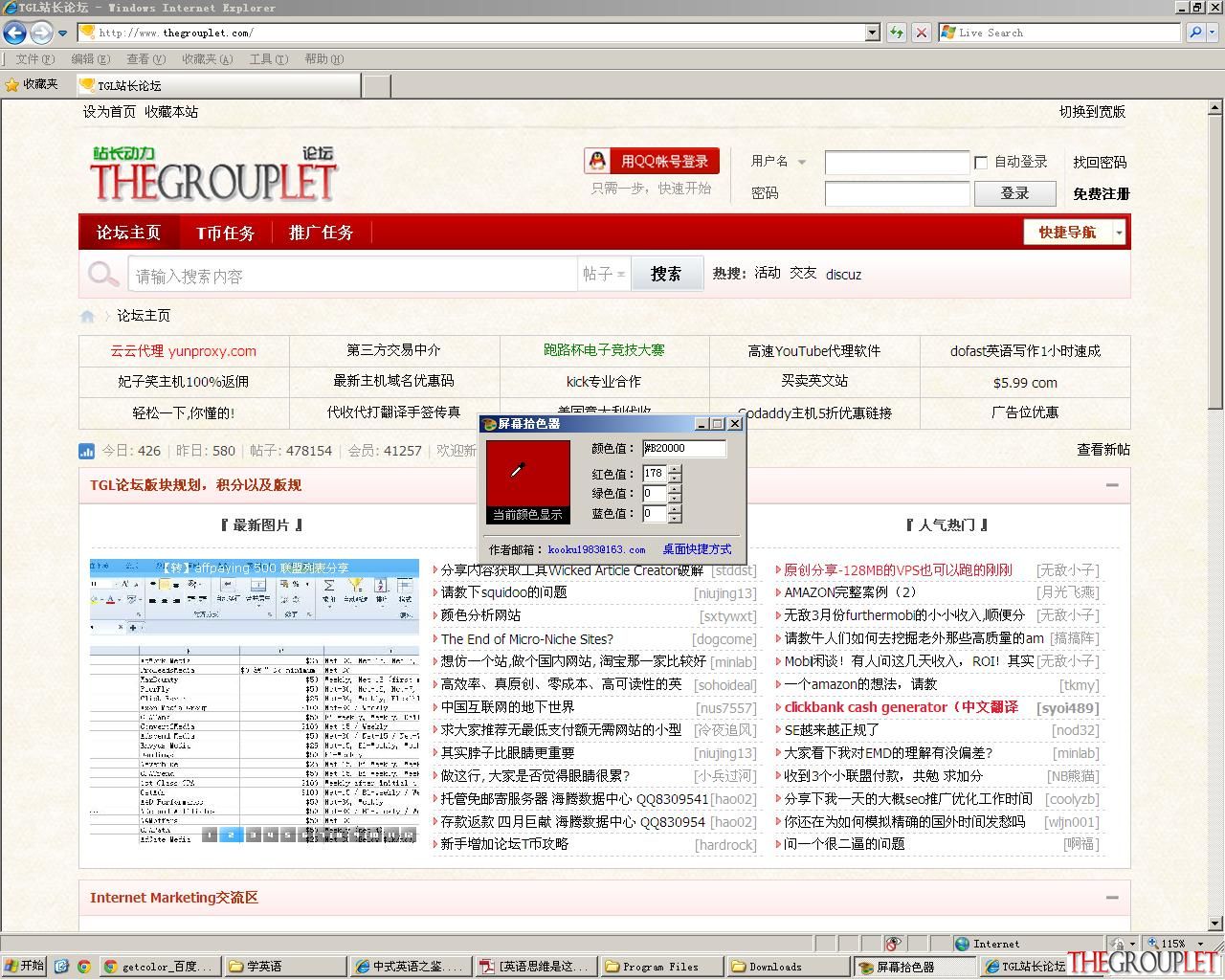Click the QQ penguin login icon
This screenshot has width=1225, height=980.
(x=598, y=161)
